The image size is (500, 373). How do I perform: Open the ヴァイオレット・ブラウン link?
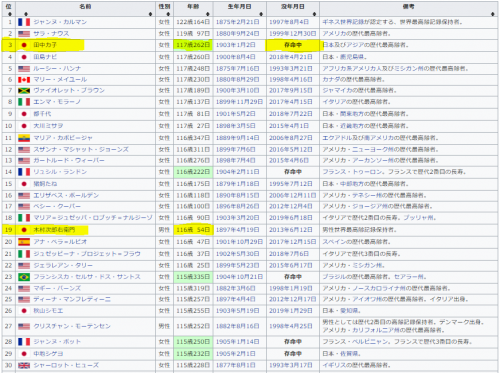pyautogui.click(x=69, y=91)
